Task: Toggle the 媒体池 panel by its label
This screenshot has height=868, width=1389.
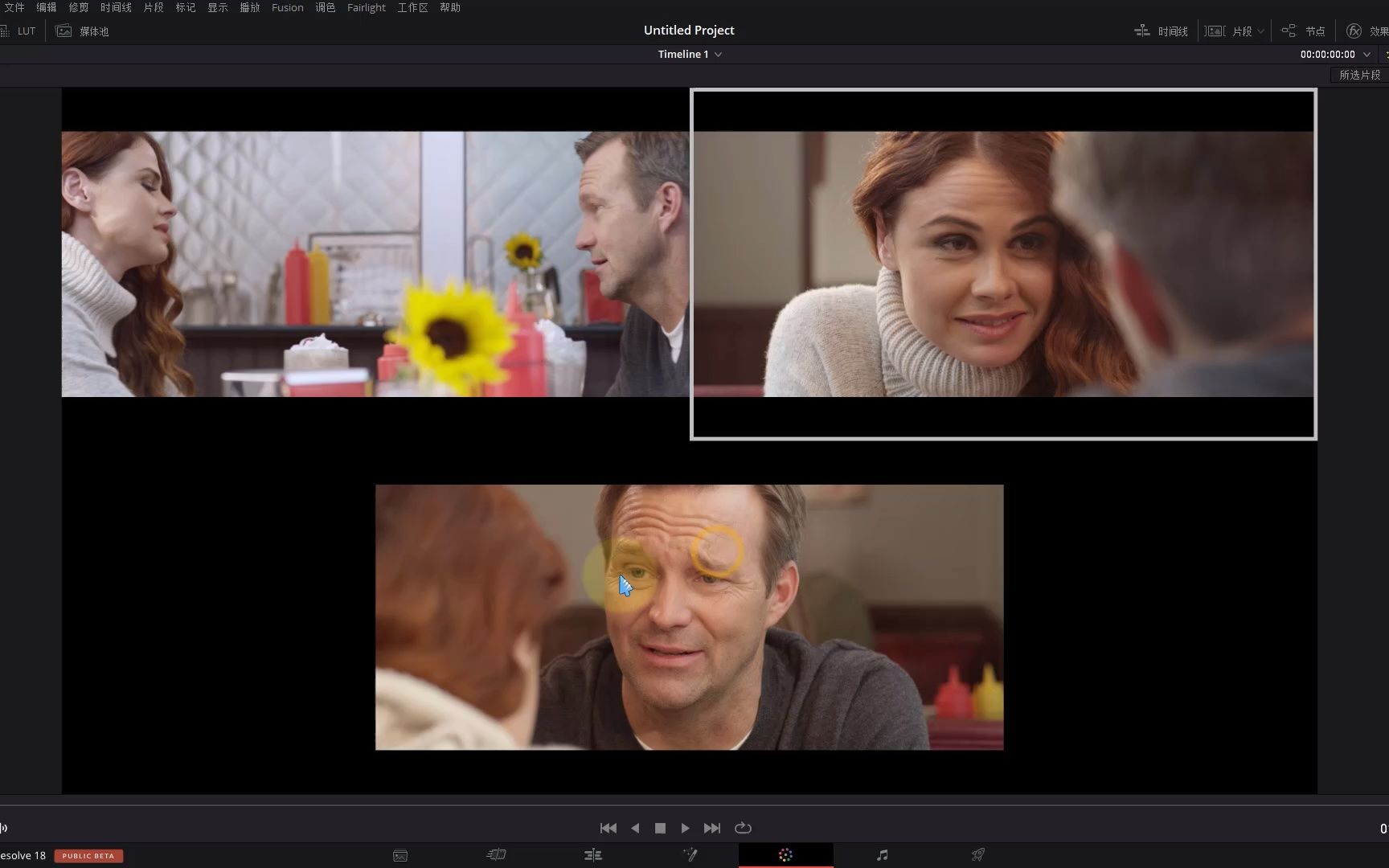Action: coord(94,31)
